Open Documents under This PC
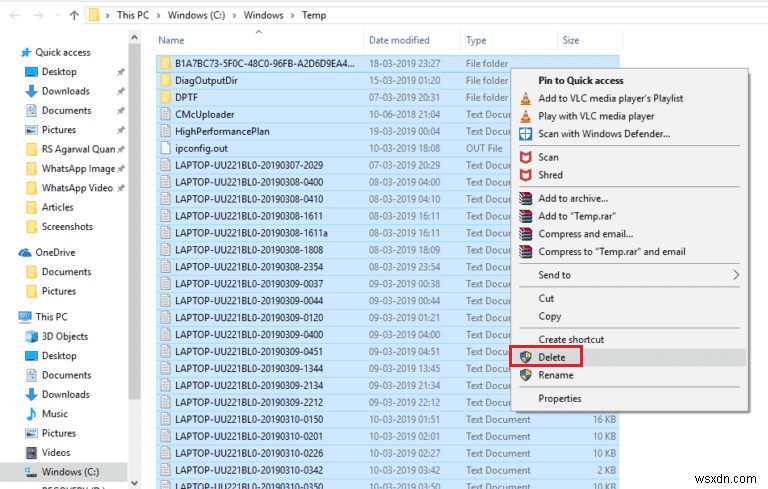Image resolution: width=768 pixels, height=489 pixels. [x=66, y=375]
